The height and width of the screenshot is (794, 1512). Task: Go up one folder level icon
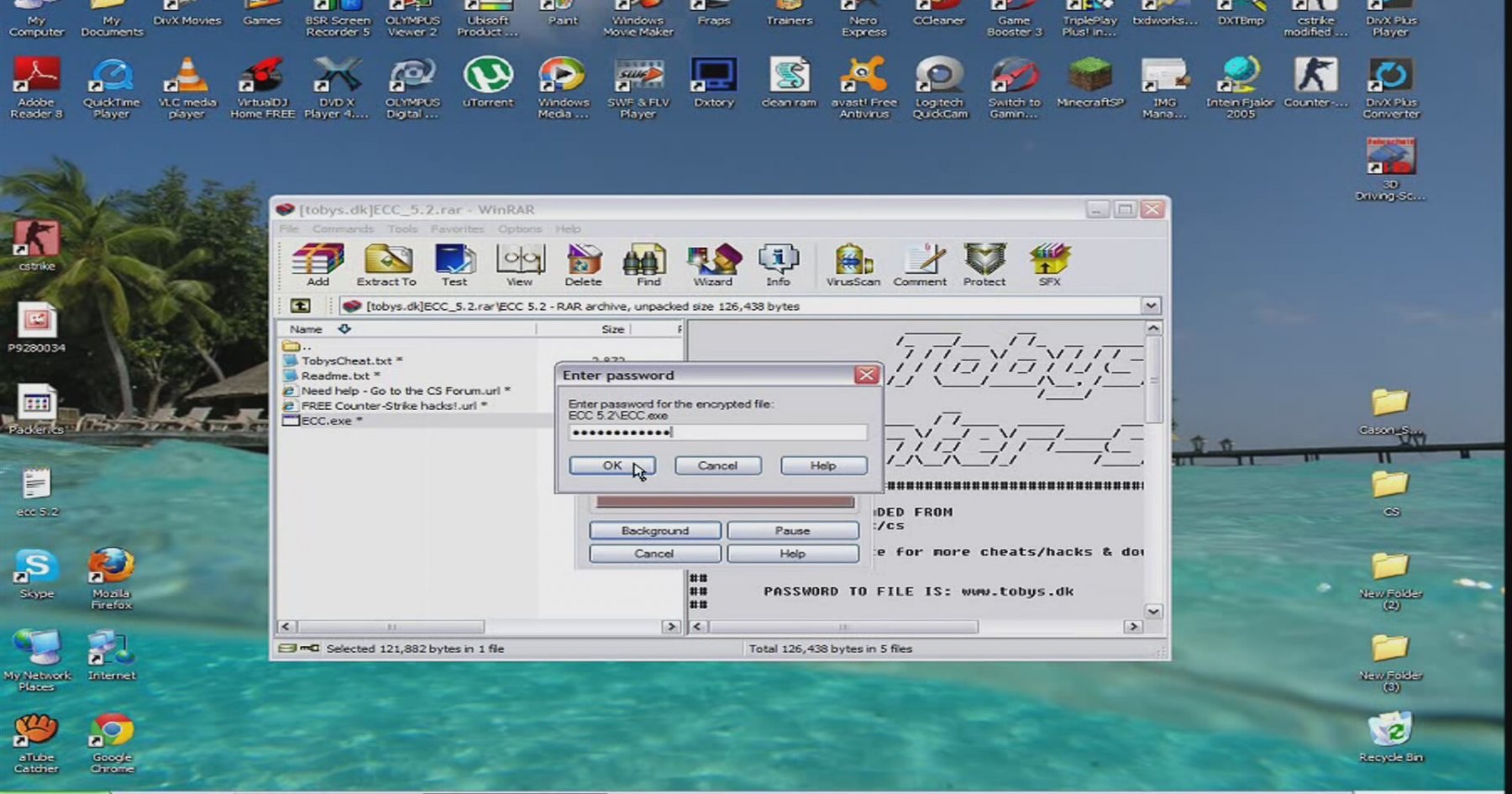[300, 306]
